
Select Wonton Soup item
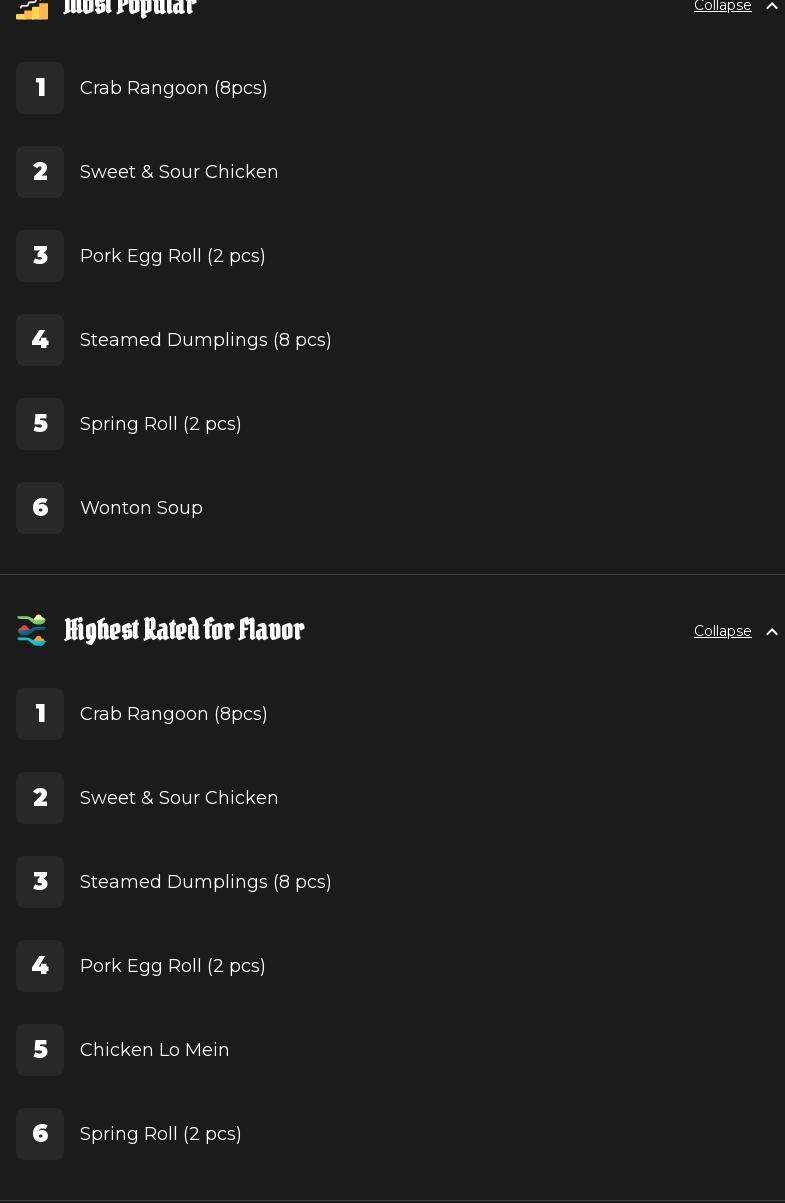141,508
